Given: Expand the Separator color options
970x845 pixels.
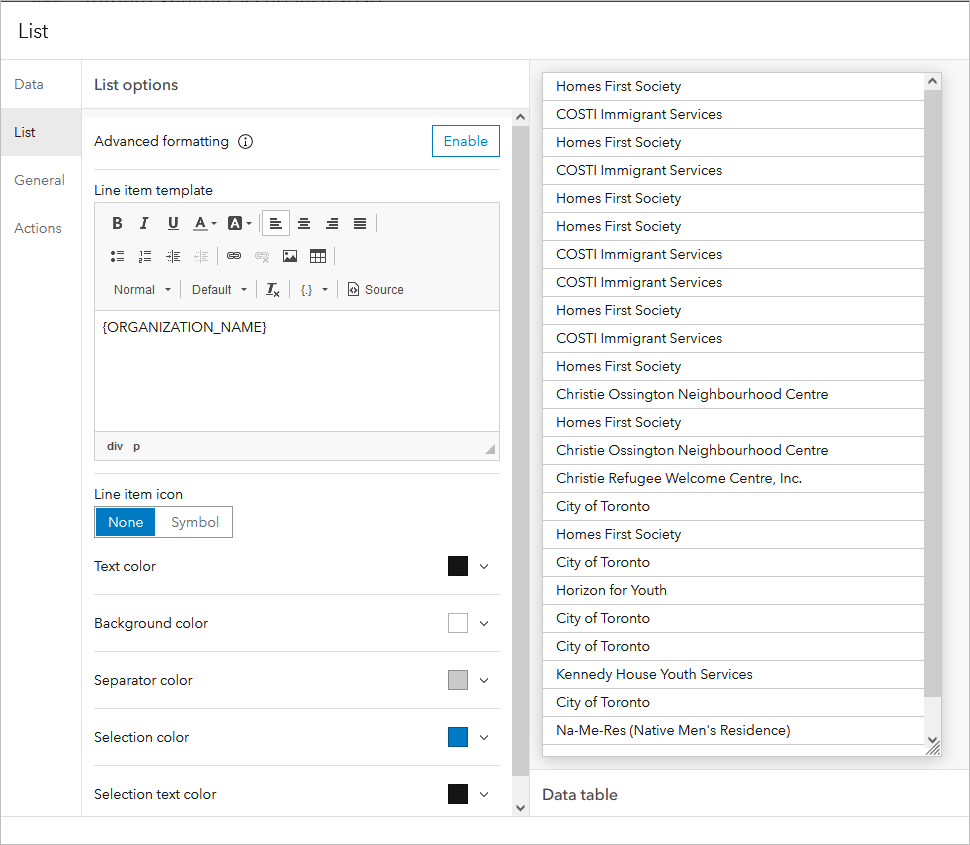Looking at the screenshot, I should pyautogui.click(x=484, y=680).
